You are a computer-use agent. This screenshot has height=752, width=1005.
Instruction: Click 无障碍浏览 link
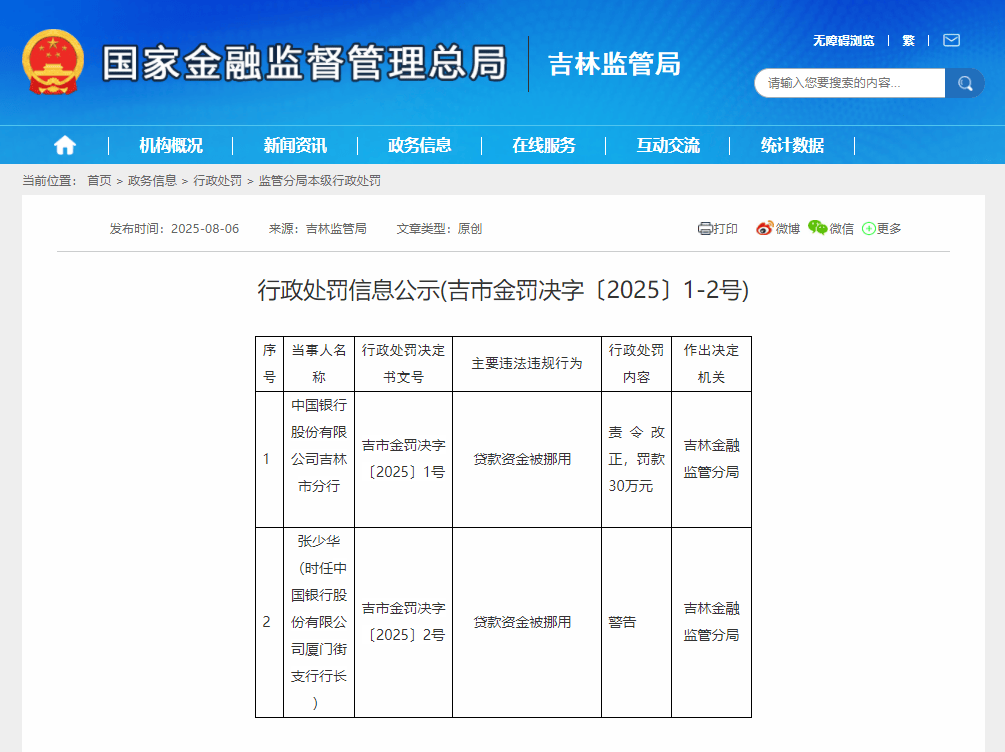(x=843, y=41)
